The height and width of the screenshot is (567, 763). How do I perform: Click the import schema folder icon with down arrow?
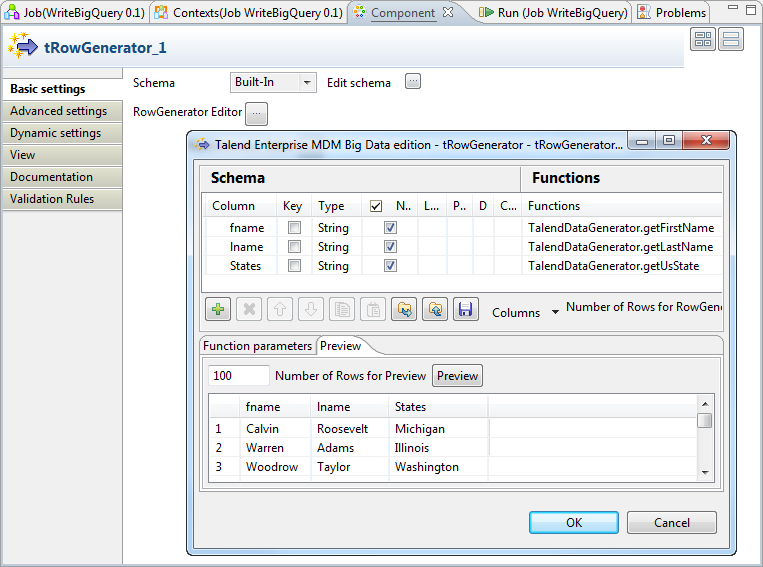tap(404, 309)
